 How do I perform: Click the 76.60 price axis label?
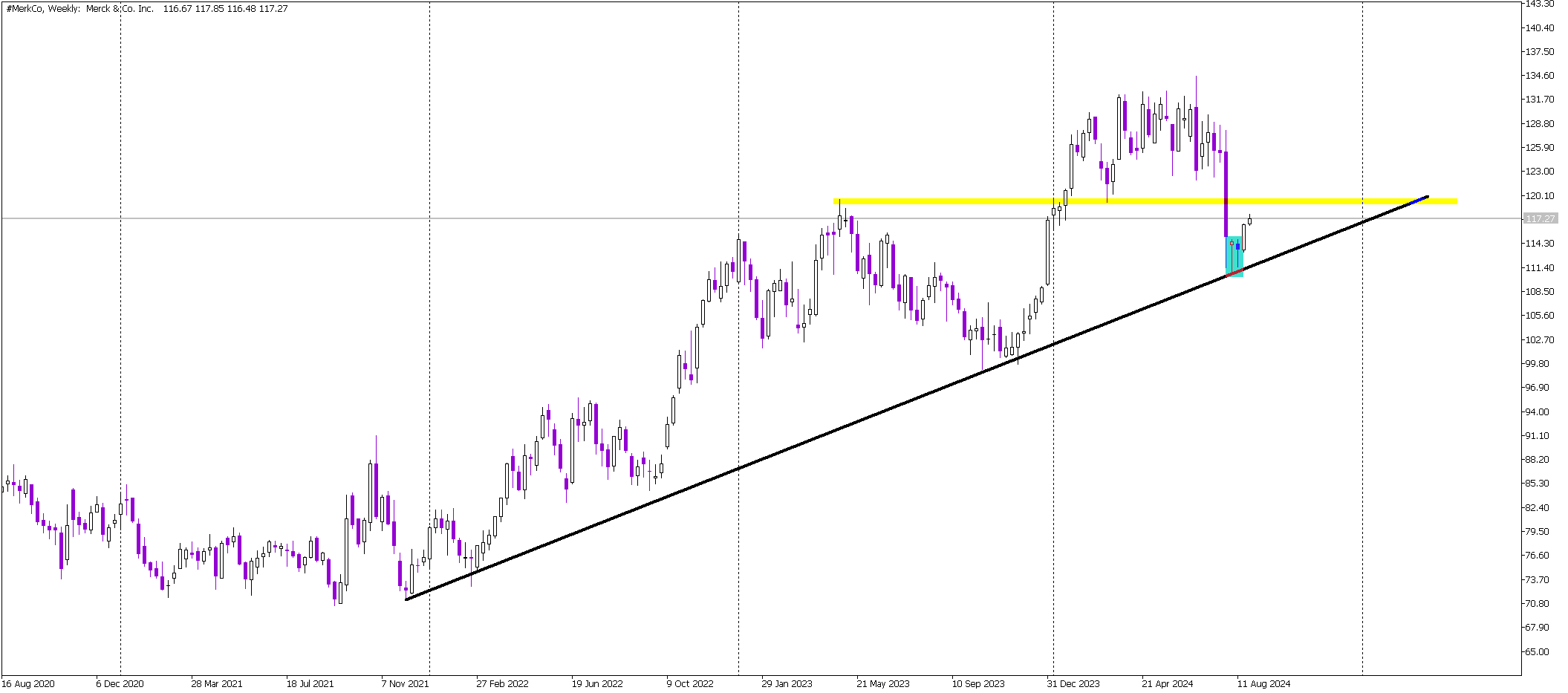(x=1538, y=555)
